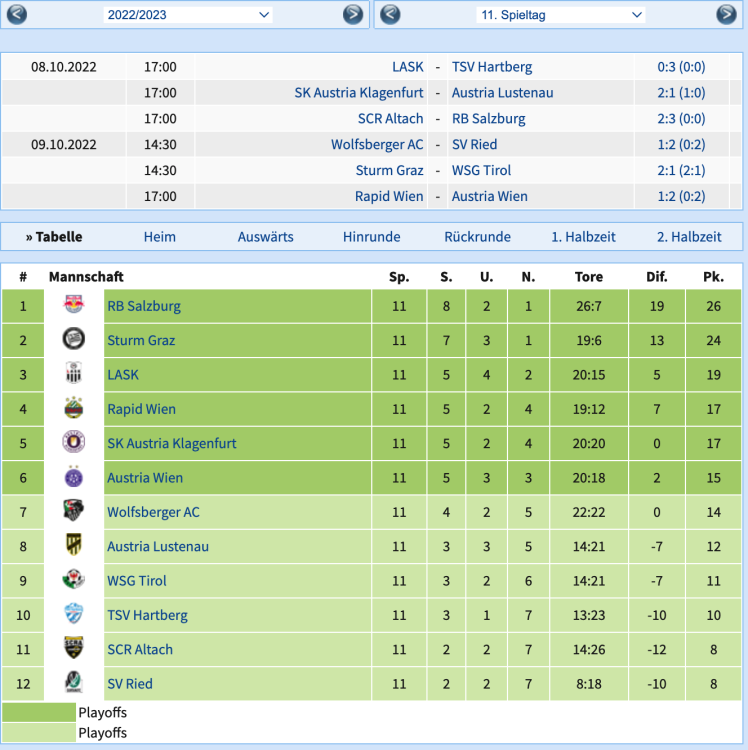Switch to the Auswärts table tab
The width and height of the screenshot is (748, 750).
click(x=266, y=237)
